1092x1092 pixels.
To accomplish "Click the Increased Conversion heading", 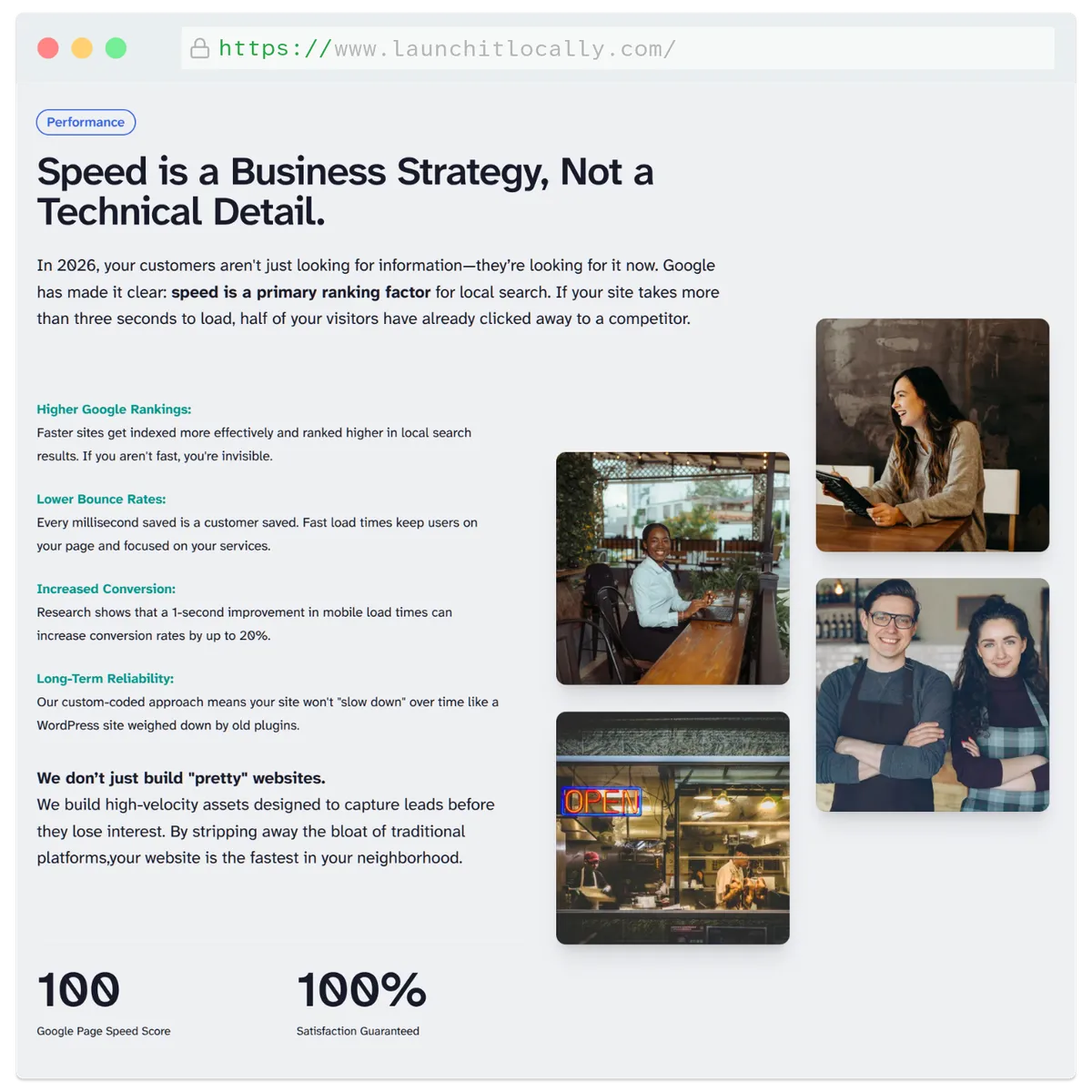I will coord(106,589).
